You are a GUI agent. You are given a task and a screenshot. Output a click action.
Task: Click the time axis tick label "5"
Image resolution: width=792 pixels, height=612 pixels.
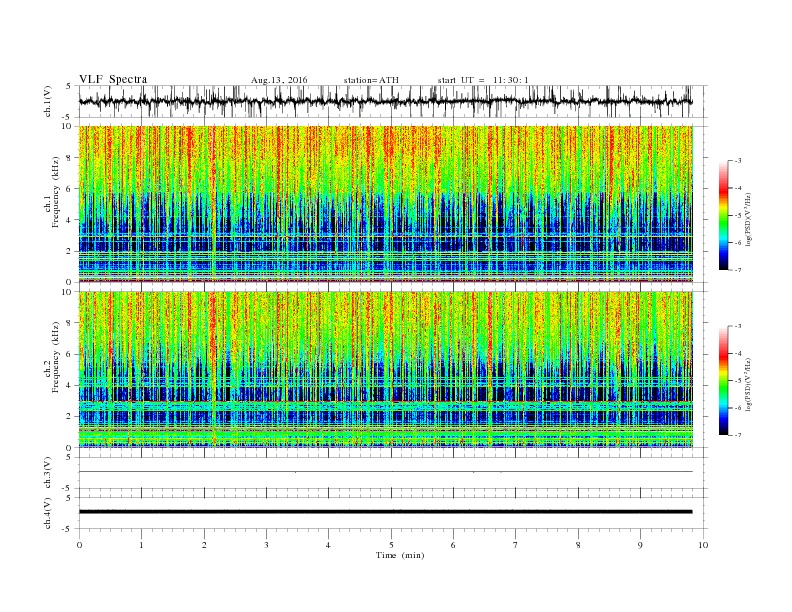391,545
